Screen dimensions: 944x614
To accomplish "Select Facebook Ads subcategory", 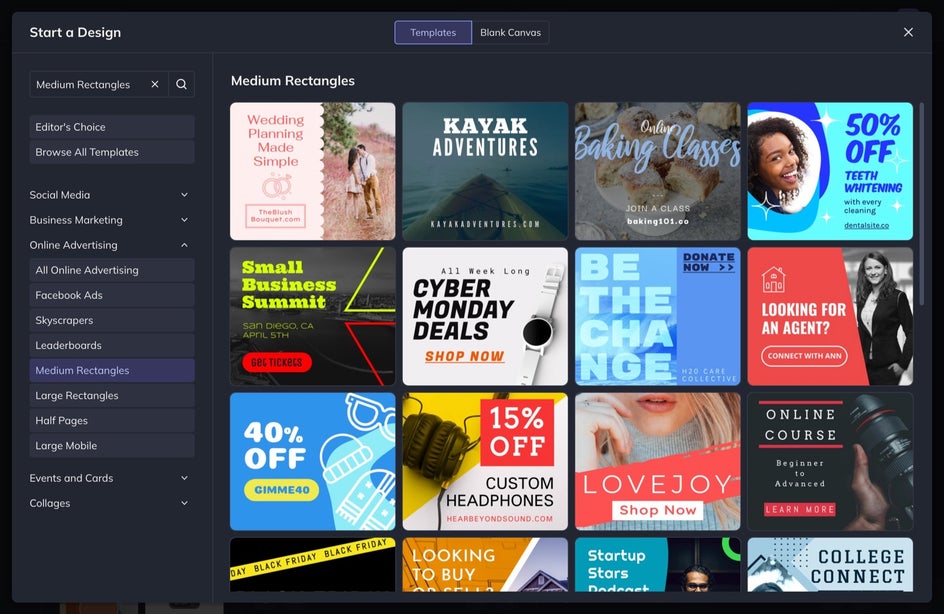I will pos(112,296).
